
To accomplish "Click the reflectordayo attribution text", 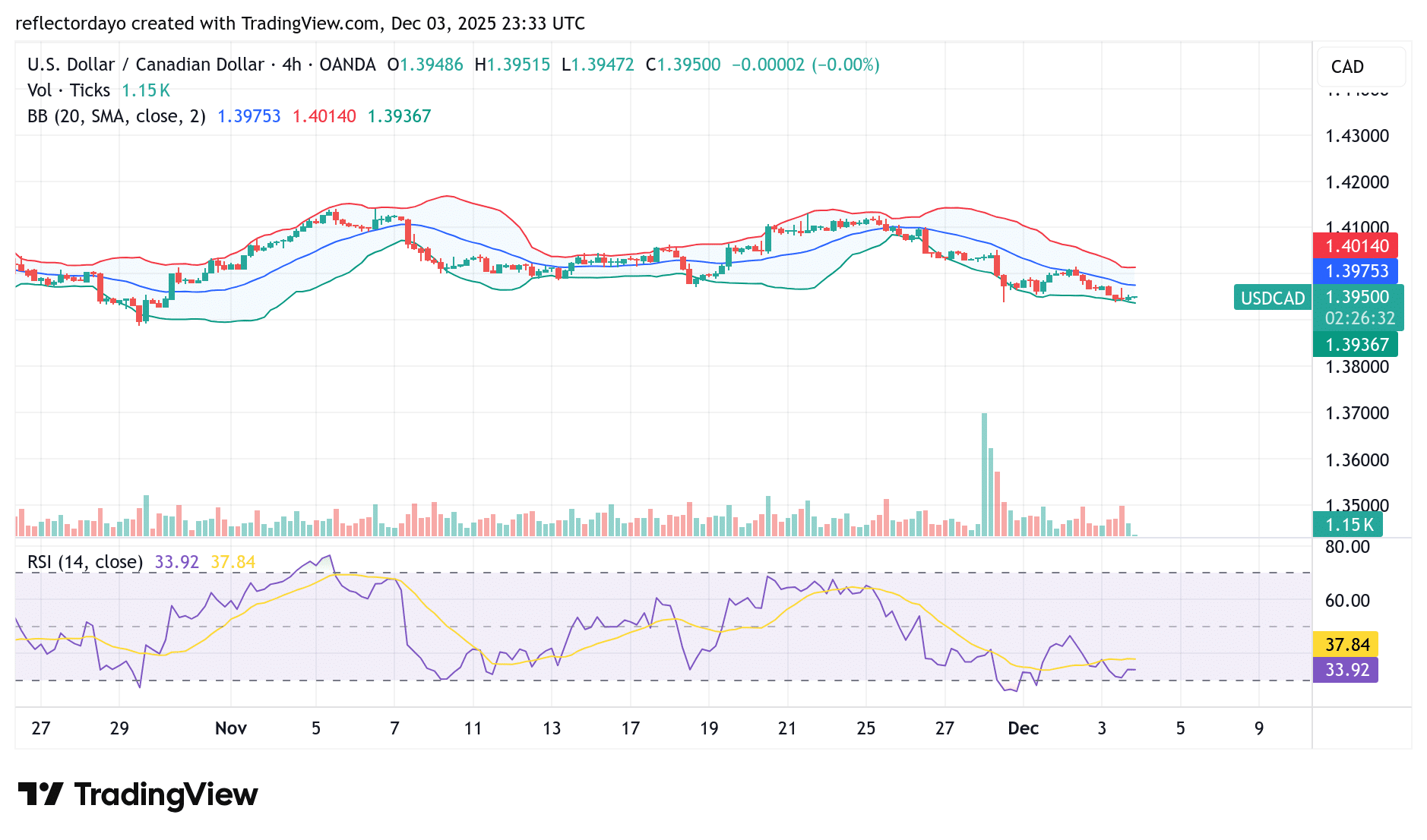I will 70,23.
